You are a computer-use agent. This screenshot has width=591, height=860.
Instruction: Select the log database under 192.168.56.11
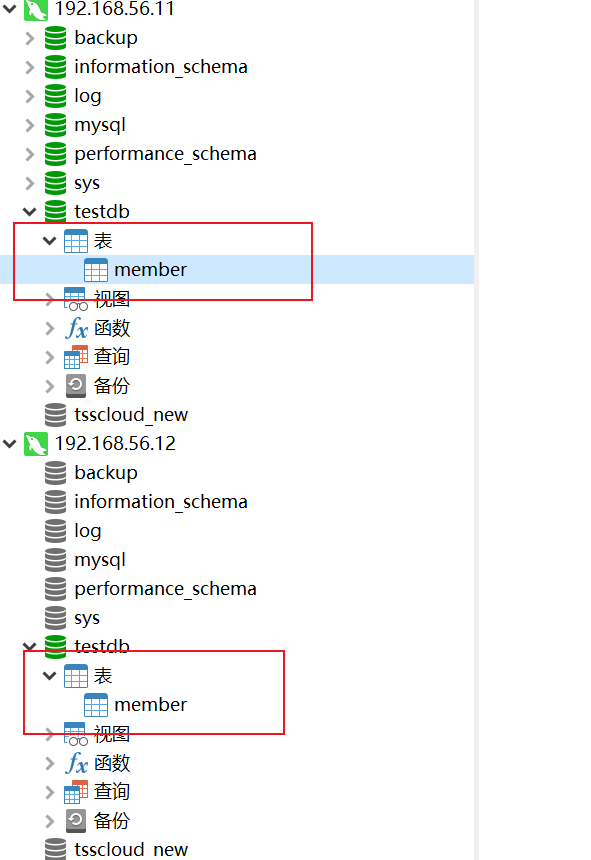(88, 96)
